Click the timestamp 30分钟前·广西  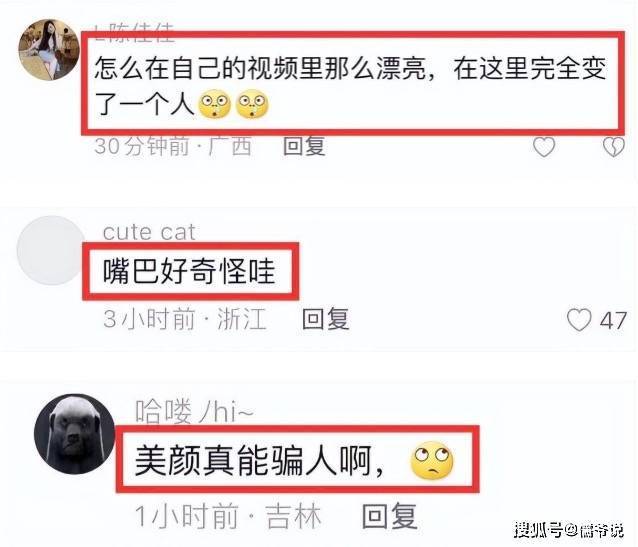tap(173, 146)
